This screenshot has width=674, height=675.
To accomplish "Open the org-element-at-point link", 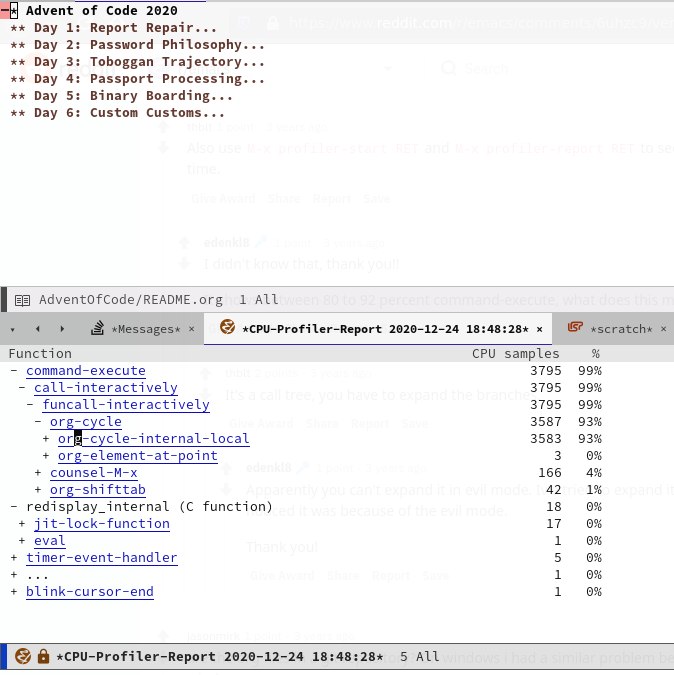I will (138, 456).
